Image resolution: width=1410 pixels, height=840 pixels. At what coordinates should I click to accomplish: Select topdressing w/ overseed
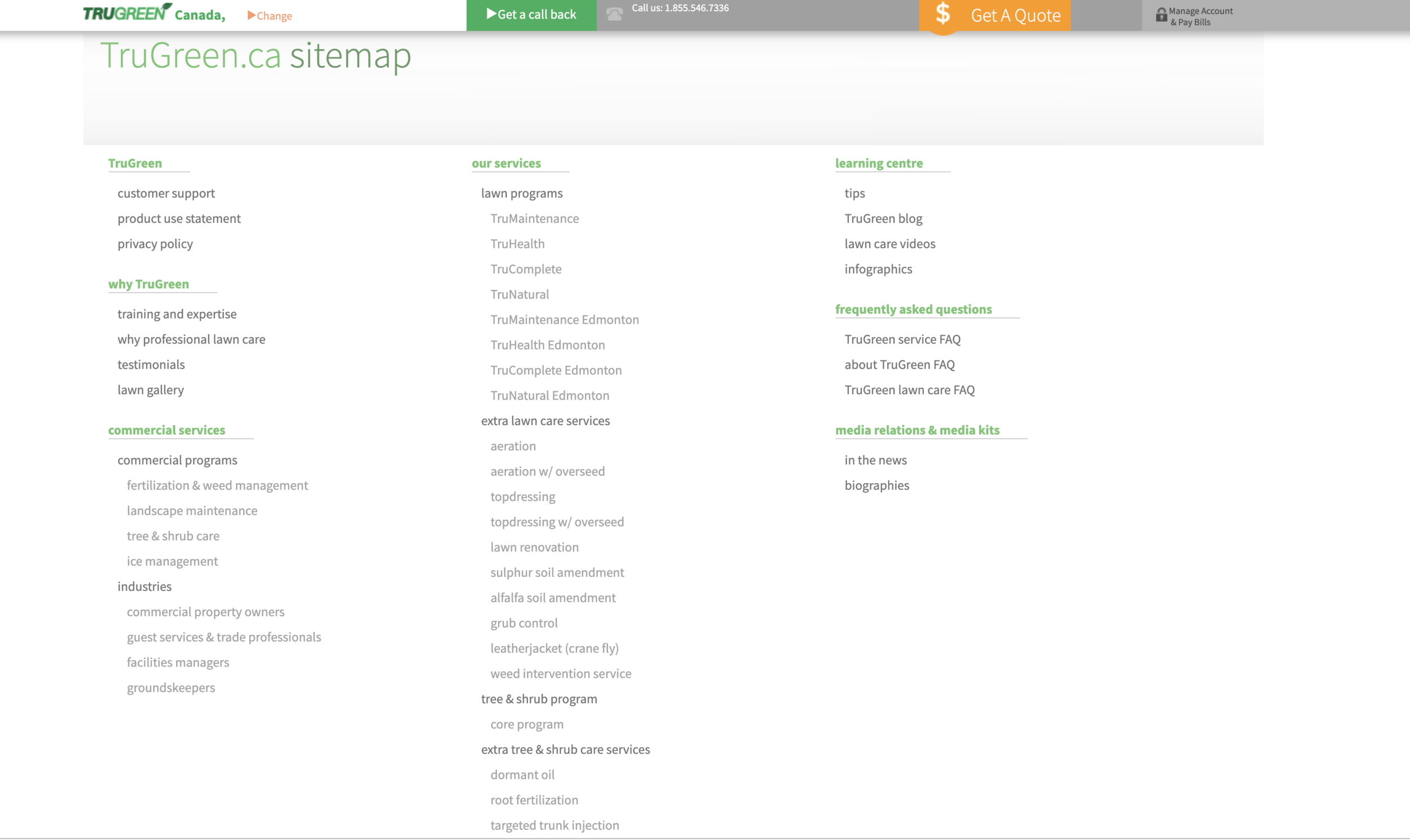[x=557, y=522]
